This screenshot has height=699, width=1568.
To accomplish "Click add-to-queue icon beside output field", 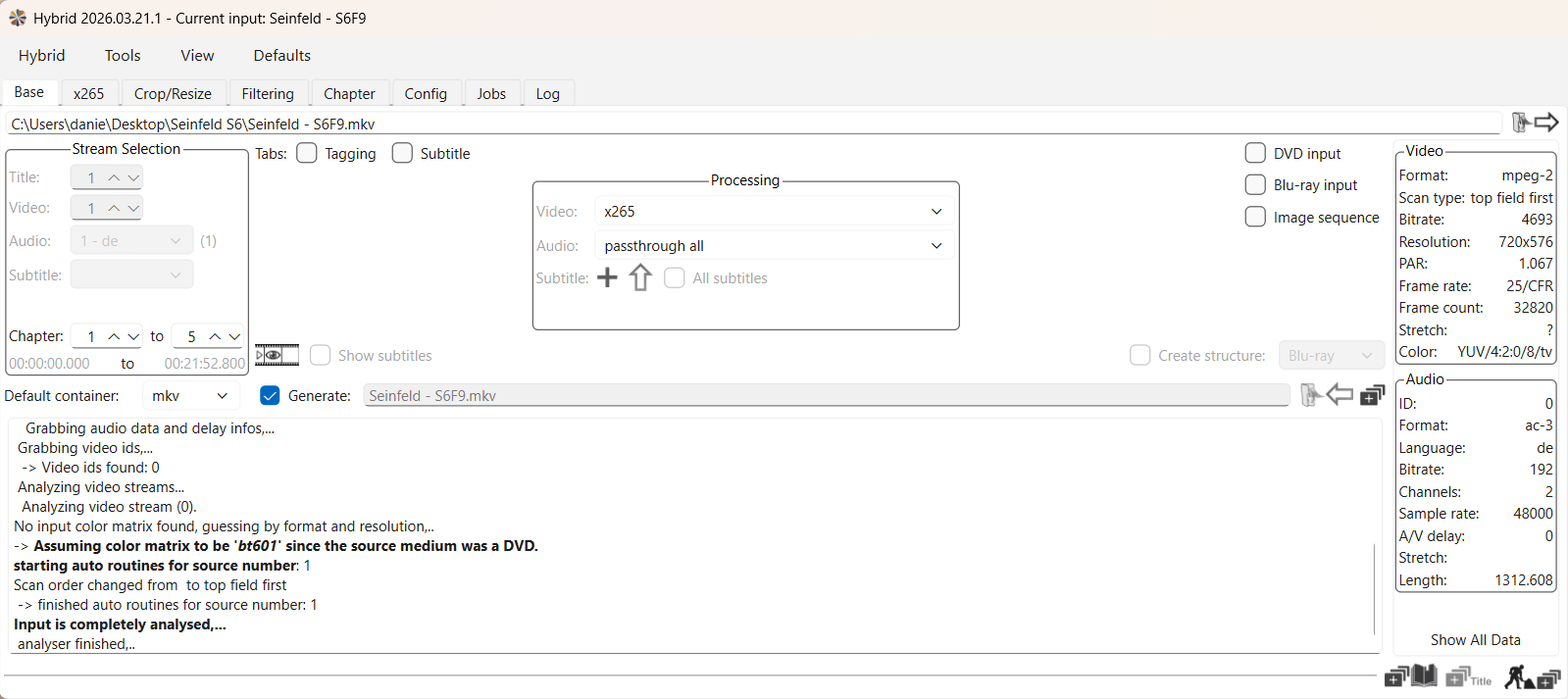I will click(1373, 395).
